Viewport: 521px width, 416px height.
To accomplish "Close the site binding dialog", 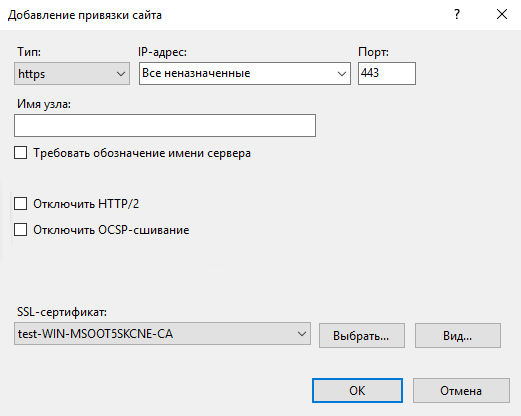I will [x=502, y=14].
